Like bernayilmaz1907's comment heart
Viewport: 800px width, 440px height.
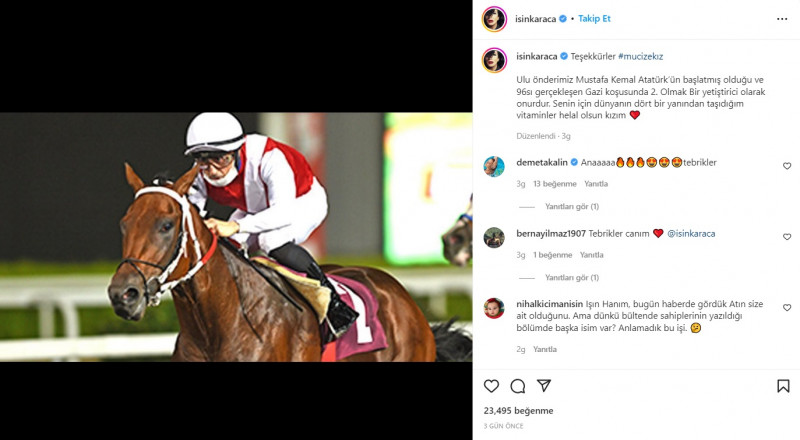pyautogui.click(x=787, y=237)
